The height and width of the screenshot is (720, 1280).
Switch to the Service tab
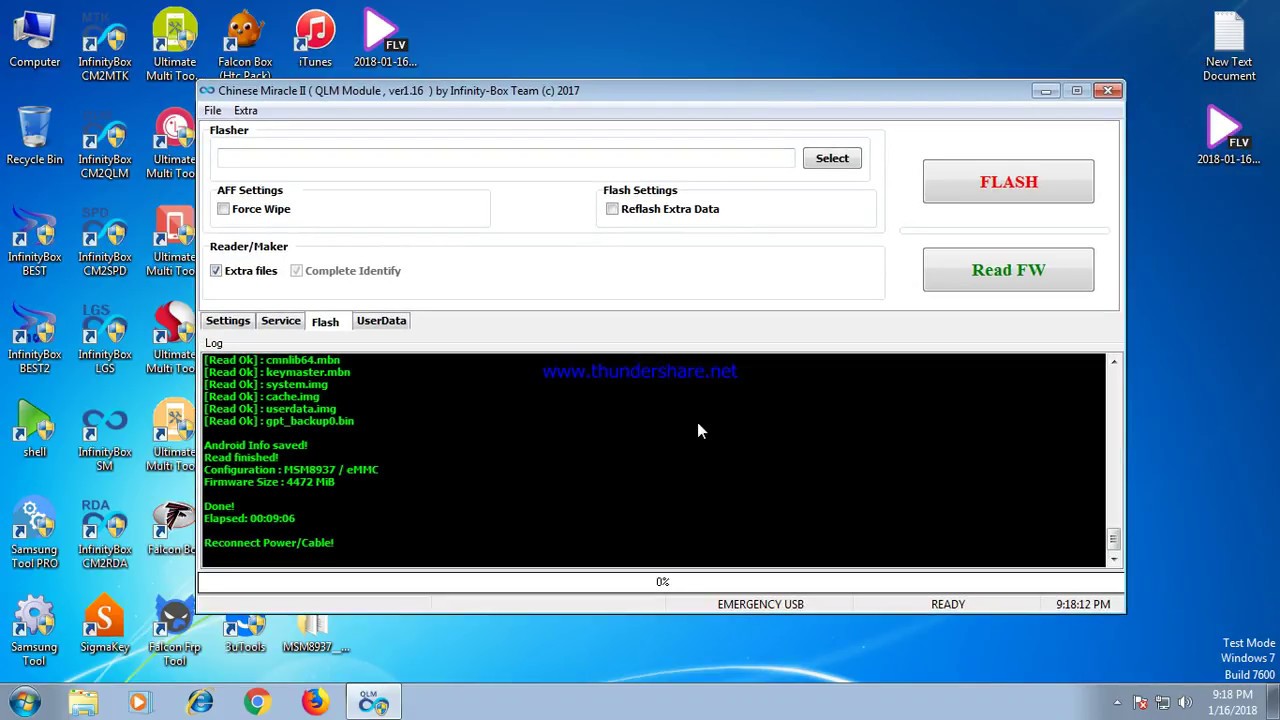tap(281, 321)
